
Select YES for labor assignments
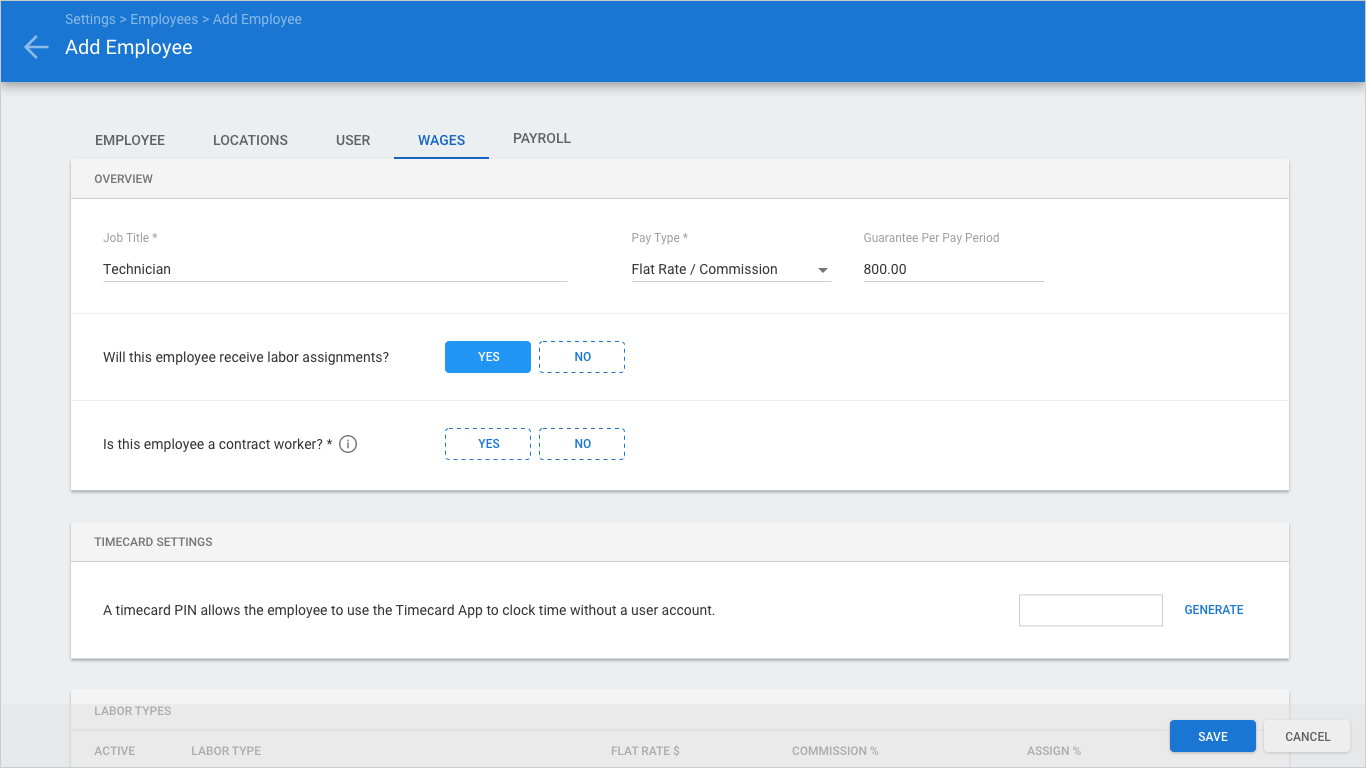click(488, 357)
